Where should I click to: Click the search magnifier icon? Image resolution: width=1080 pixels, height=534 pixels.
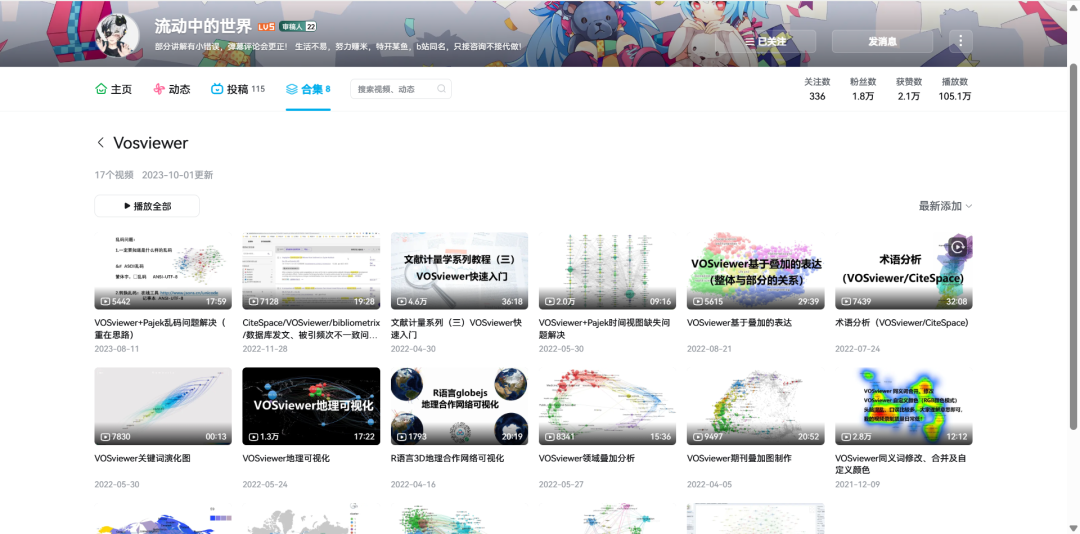[441, 89]
